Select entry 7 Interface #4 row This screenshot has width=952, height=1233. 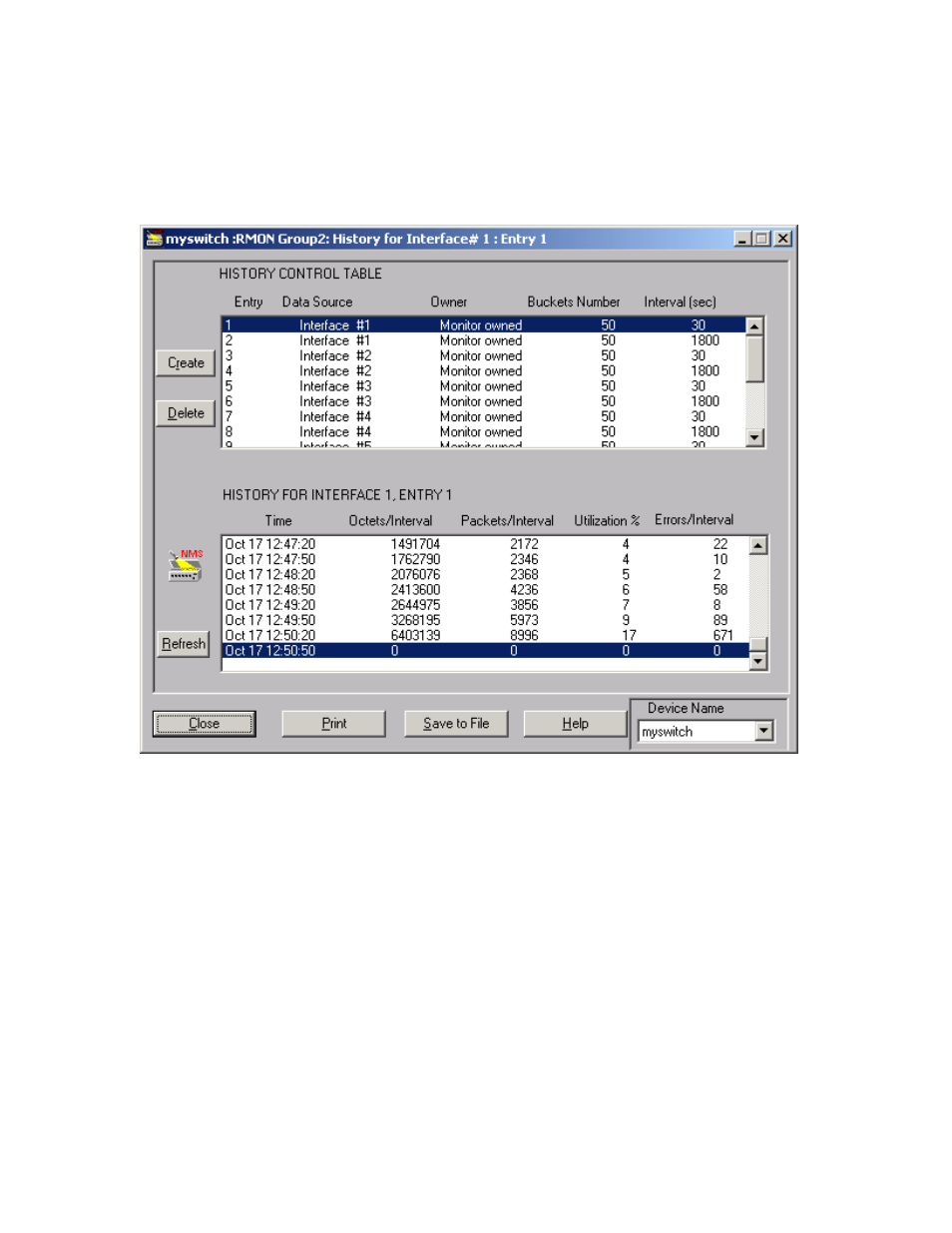tap(484, 417)
